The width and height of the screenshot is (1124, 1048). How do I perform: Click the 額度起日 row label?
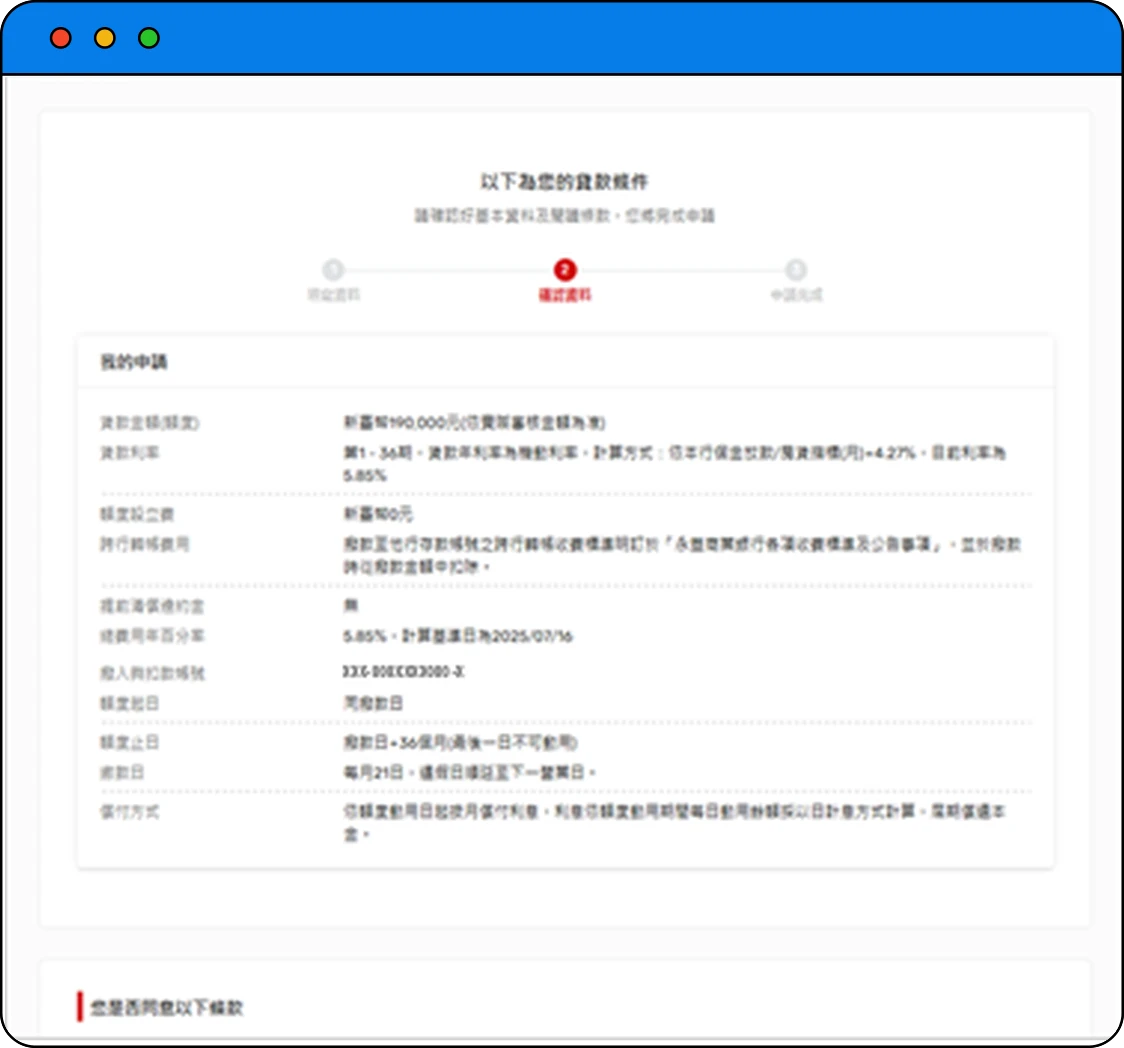pyautogui.click(x=130, y=703)
